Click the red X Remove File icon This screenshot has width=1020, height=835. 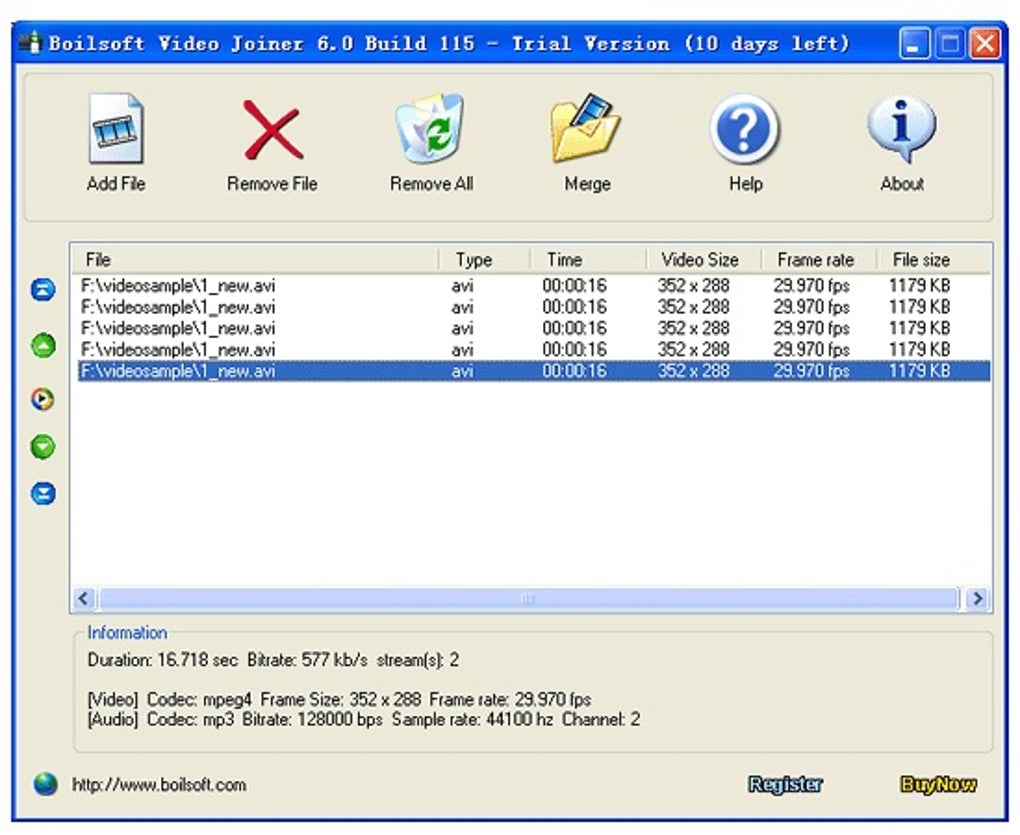tap(273, 130)
